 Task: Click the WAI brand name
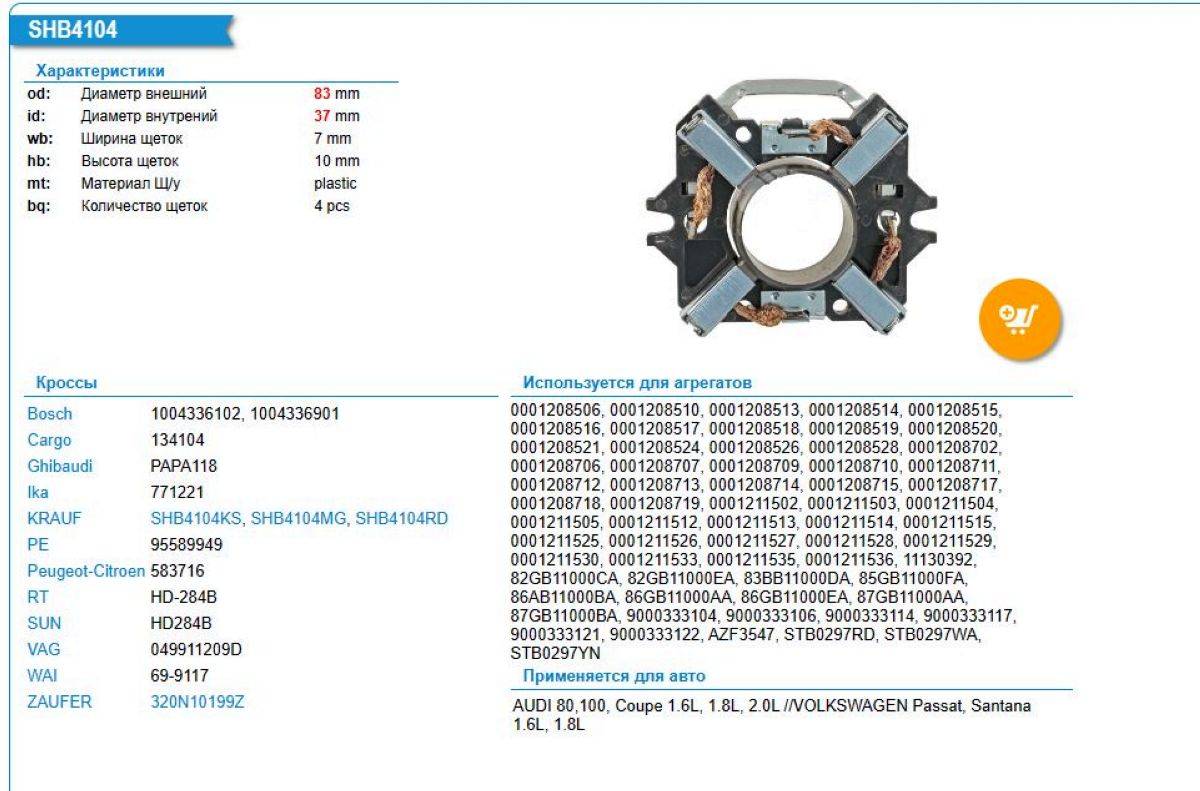point(43,676)
